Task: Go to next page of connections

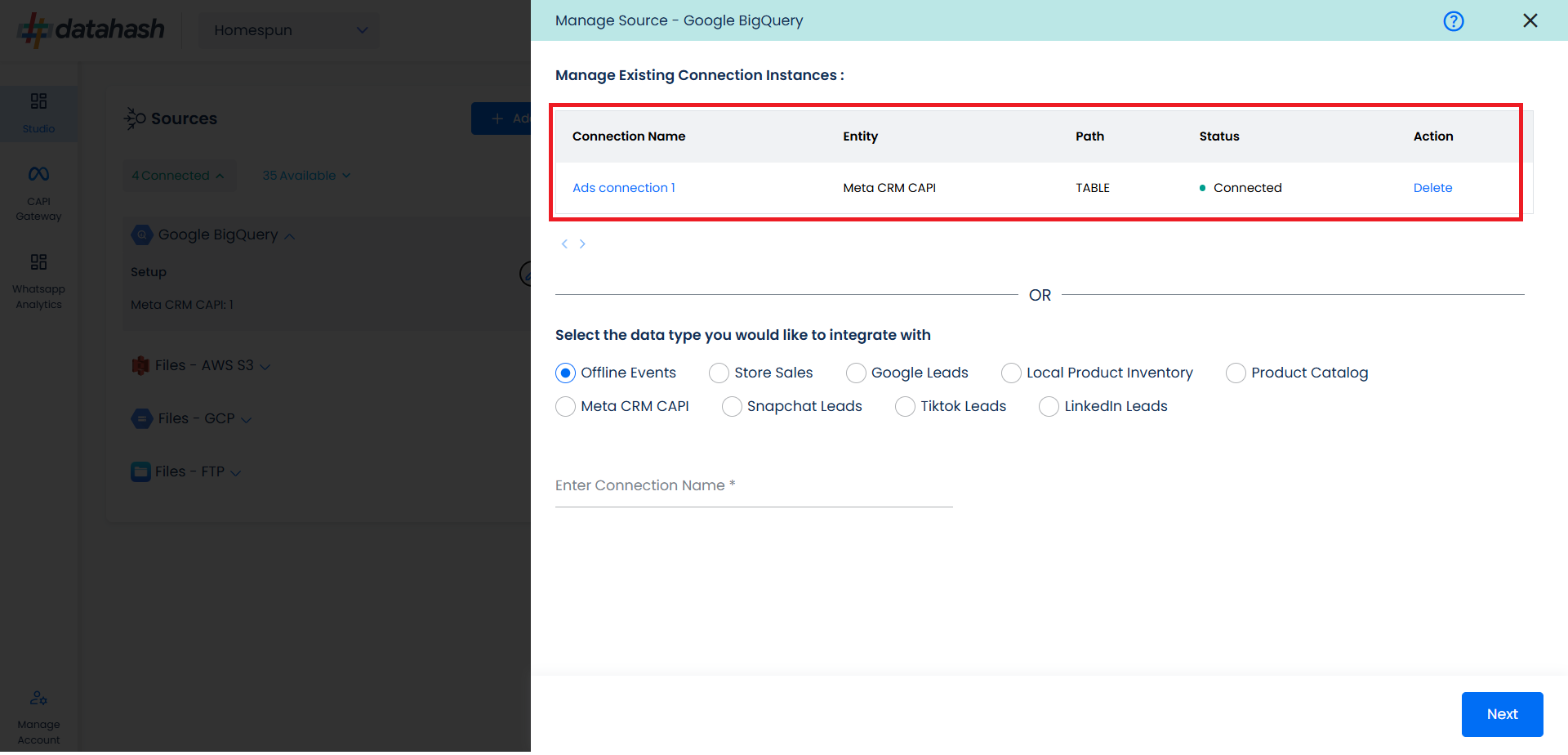Action: (582, 243)
